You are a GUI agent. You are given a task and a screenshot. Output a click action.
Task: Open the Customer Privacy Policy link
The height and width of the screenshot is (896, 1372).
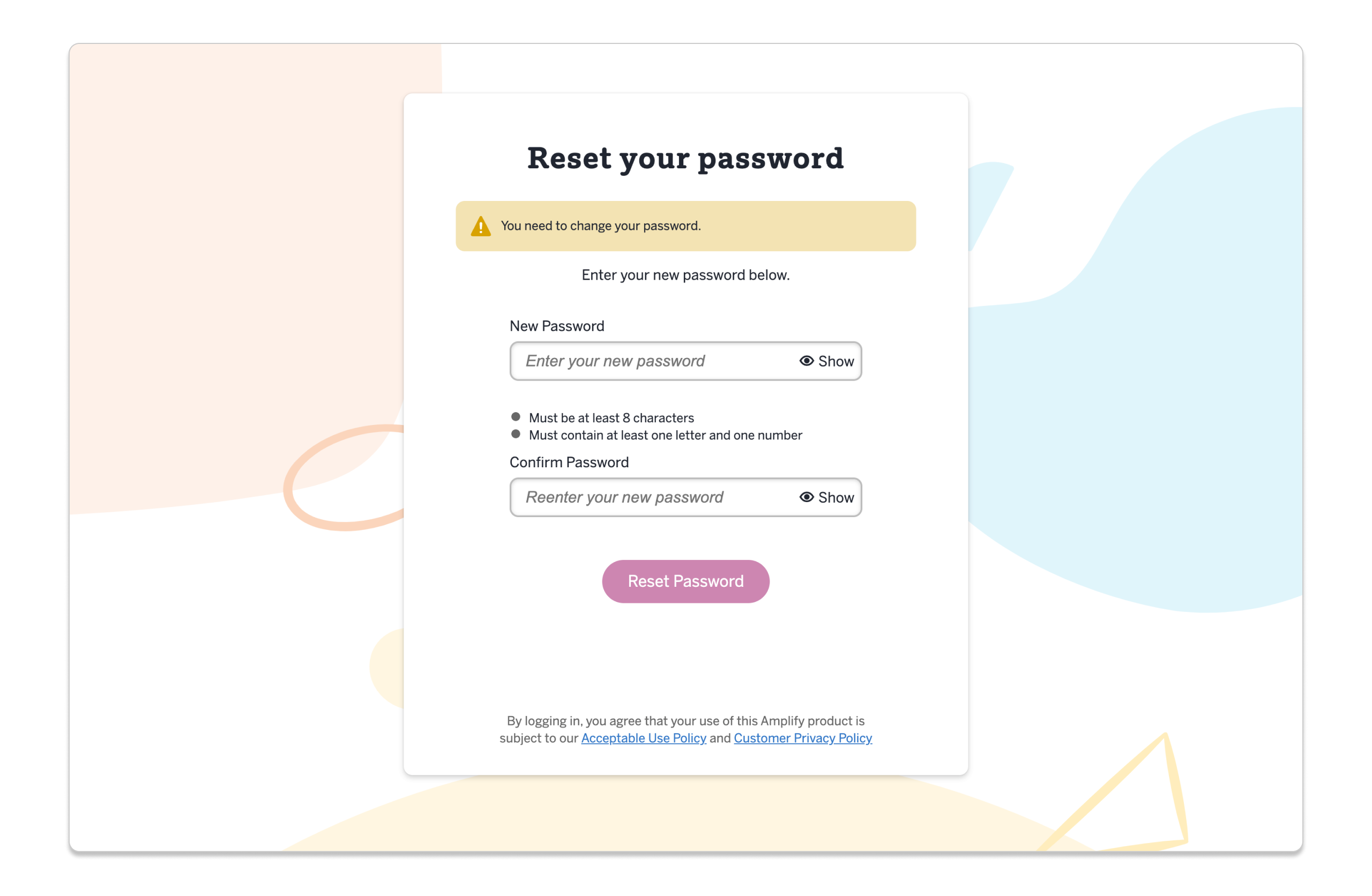coord(802,738)
